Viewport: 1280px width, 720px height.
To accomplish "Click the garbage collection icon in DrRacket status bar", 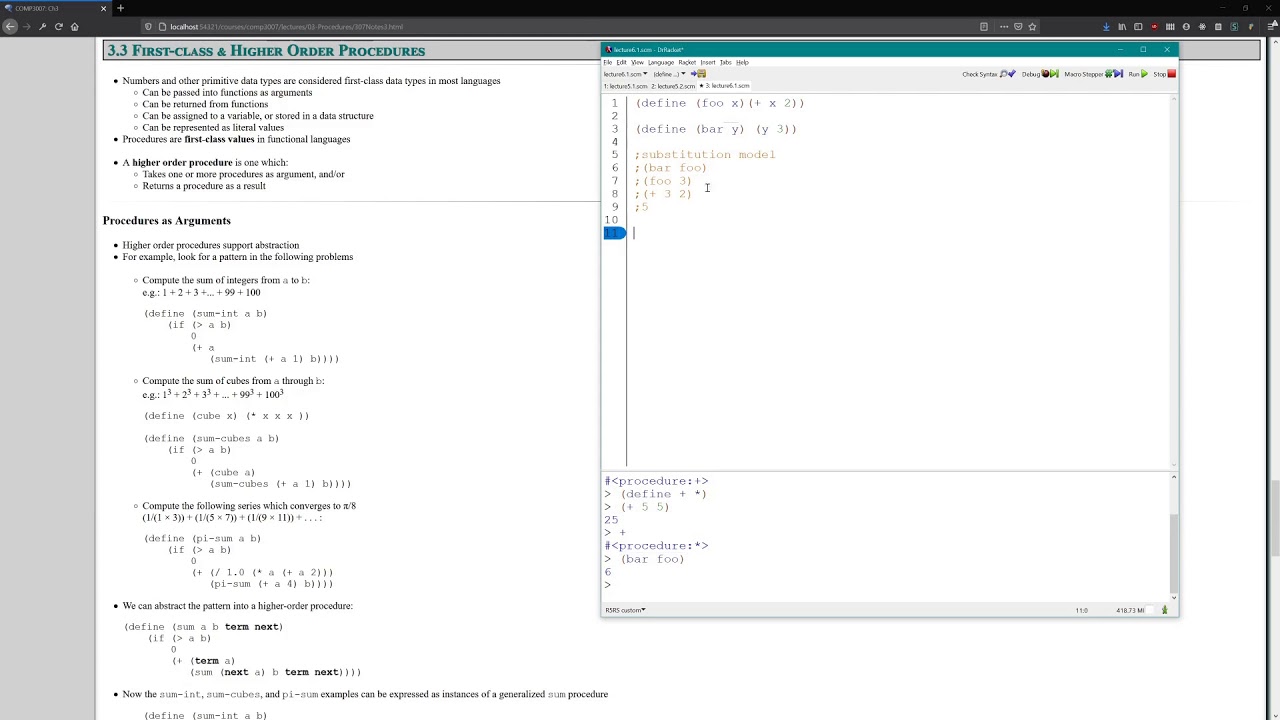I will [x=1164, y=610].
